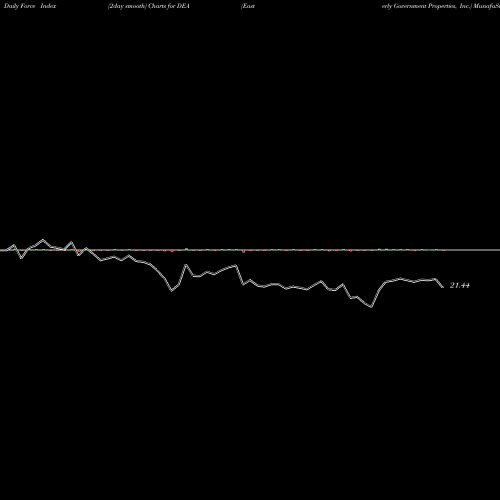
Task: Click the 'Government Properties, Inc.' header text
Action: coord(433,6)
